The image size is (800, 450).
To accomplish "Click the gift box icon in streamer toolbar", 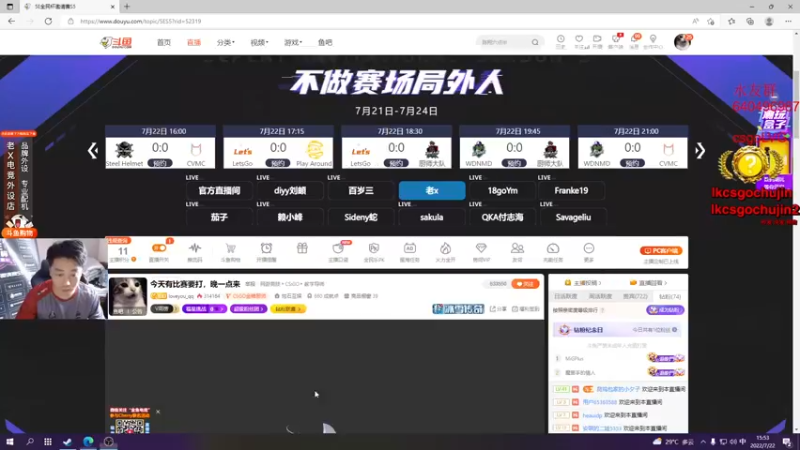I will coord(302,248).
